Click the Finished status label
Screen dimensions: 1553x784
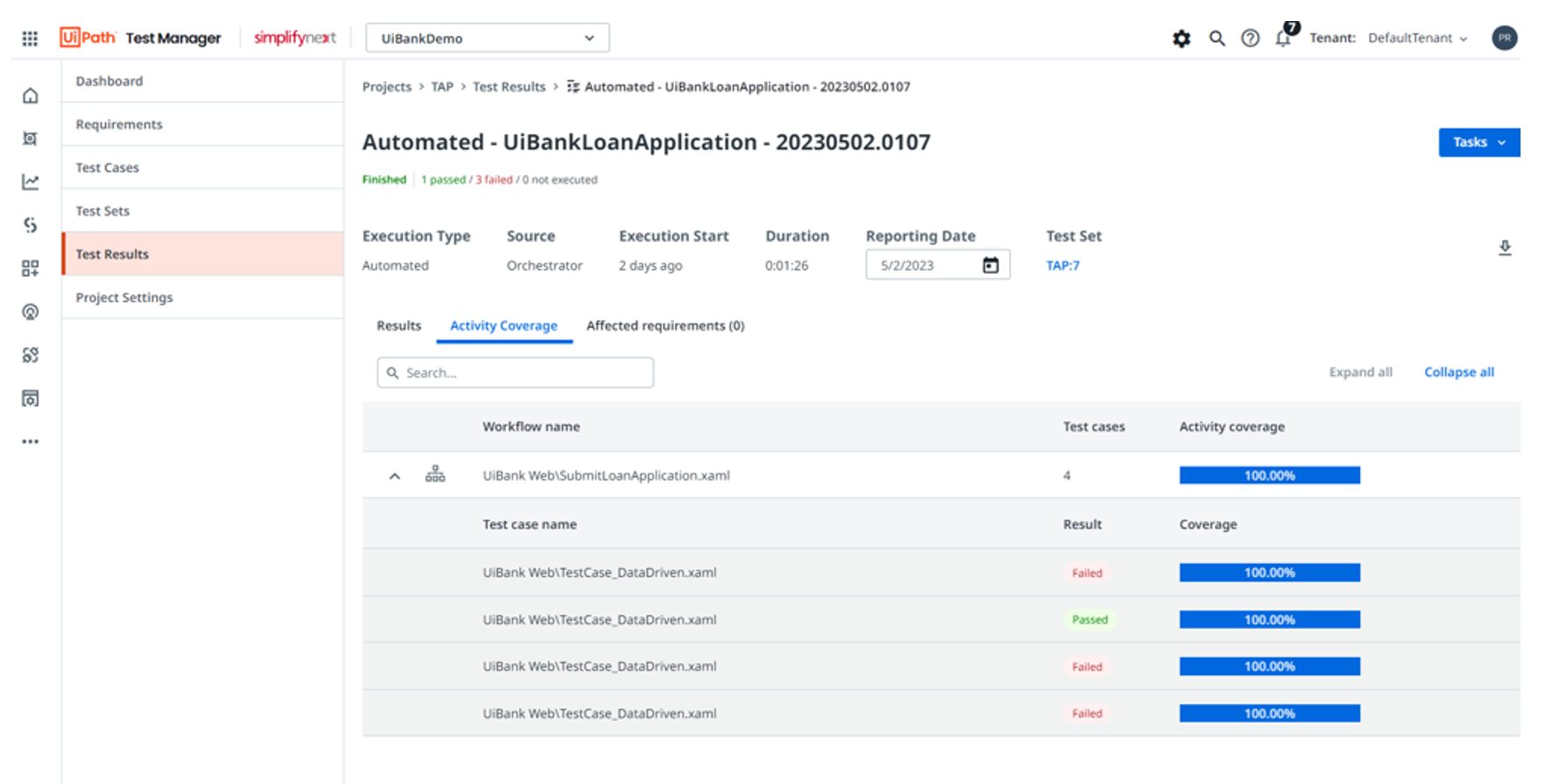point(384,180)
